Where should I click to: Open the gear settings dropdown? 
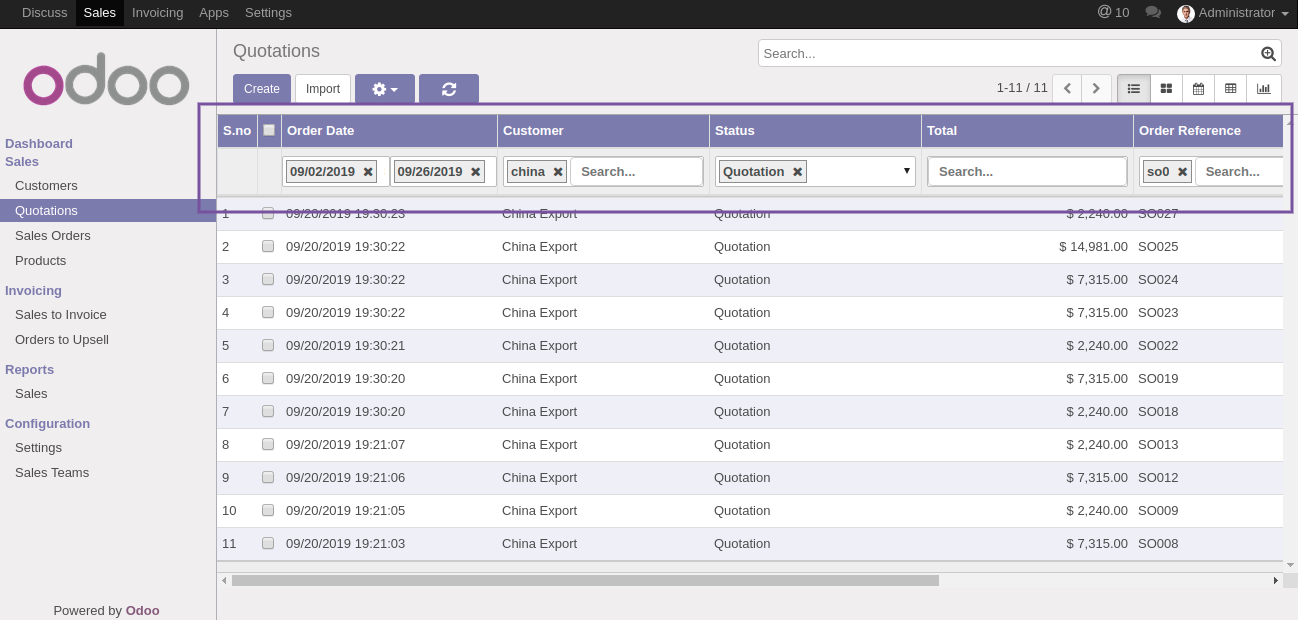385,89
